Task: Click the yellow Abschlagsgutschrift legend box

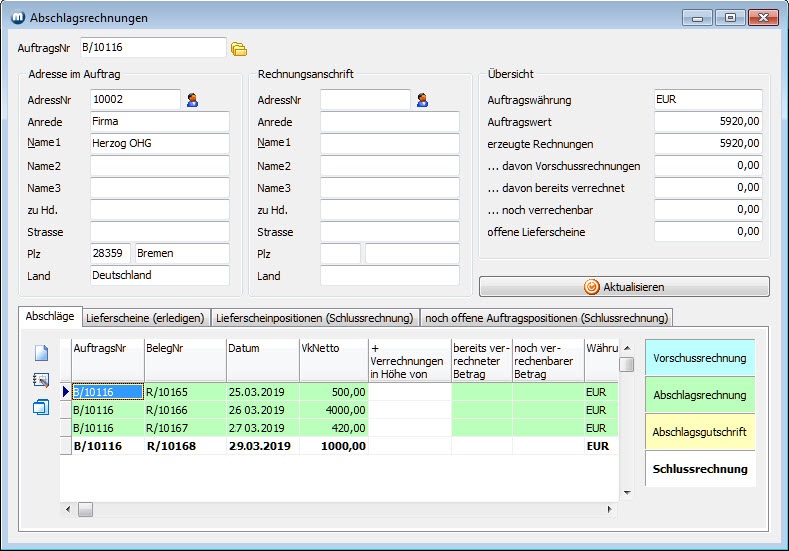Action: pyautogui.click(x=699, y=432)
